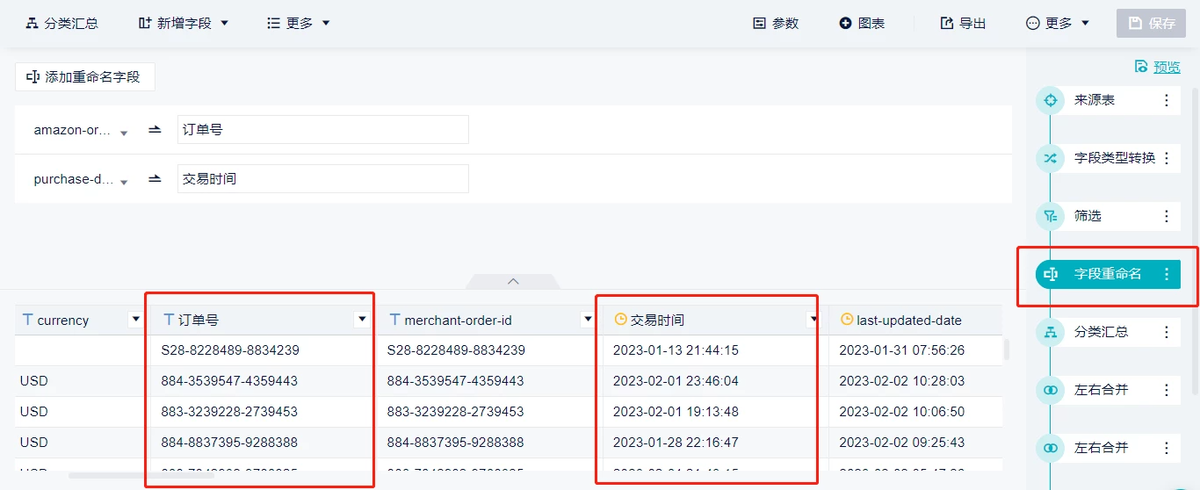This screenshot has height=490, width=1200.
Task: Add a chart via 图表
Action: coord(862,23)
